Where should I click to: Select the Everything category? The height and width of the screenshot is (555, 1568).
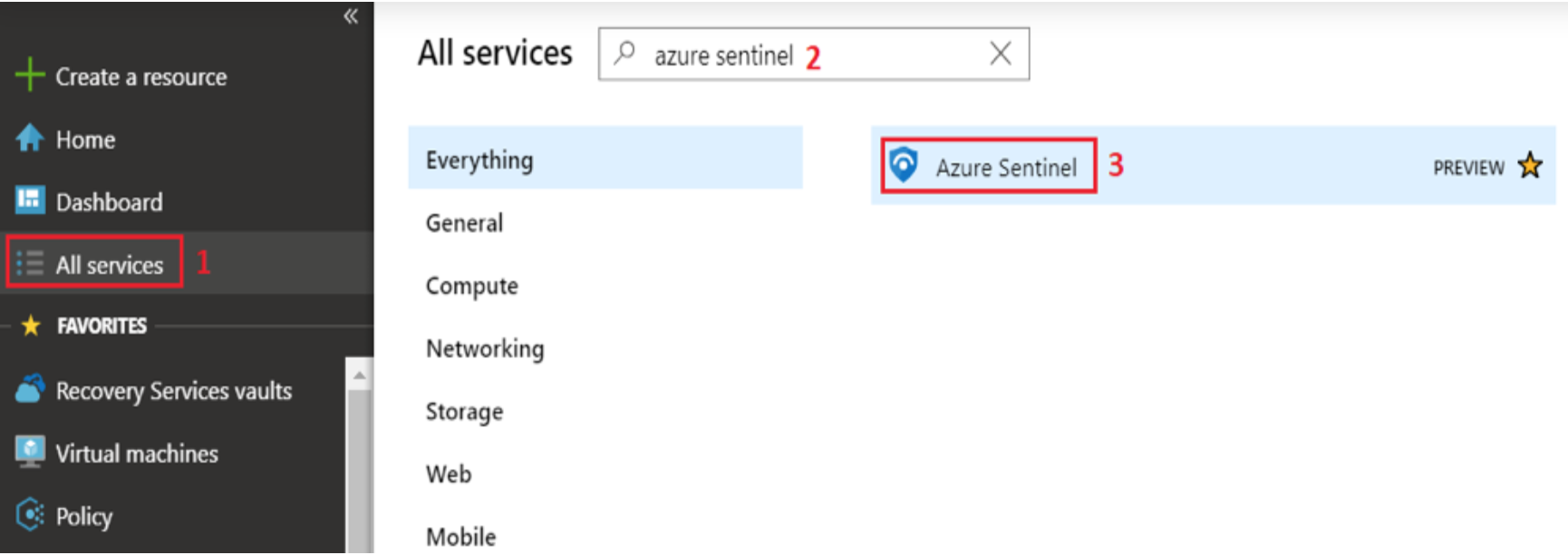click(x=605, y=158)
